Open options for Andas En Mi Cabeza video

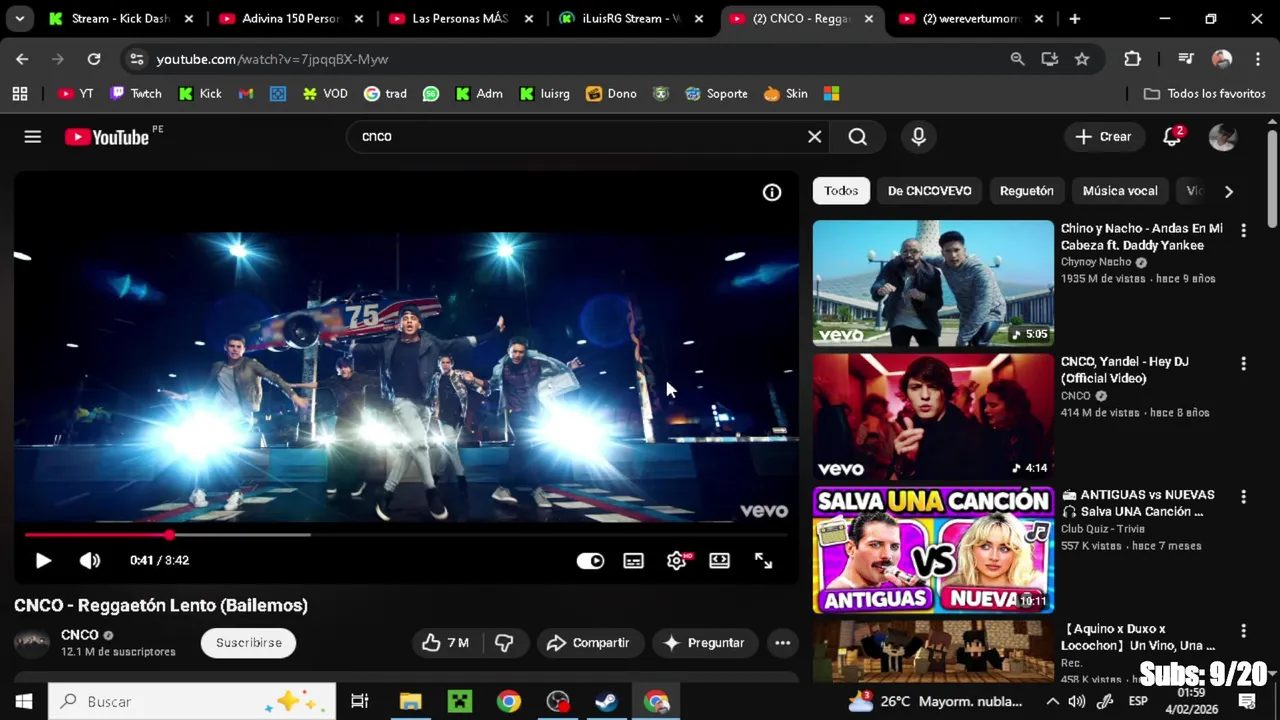pos(1243,231)
